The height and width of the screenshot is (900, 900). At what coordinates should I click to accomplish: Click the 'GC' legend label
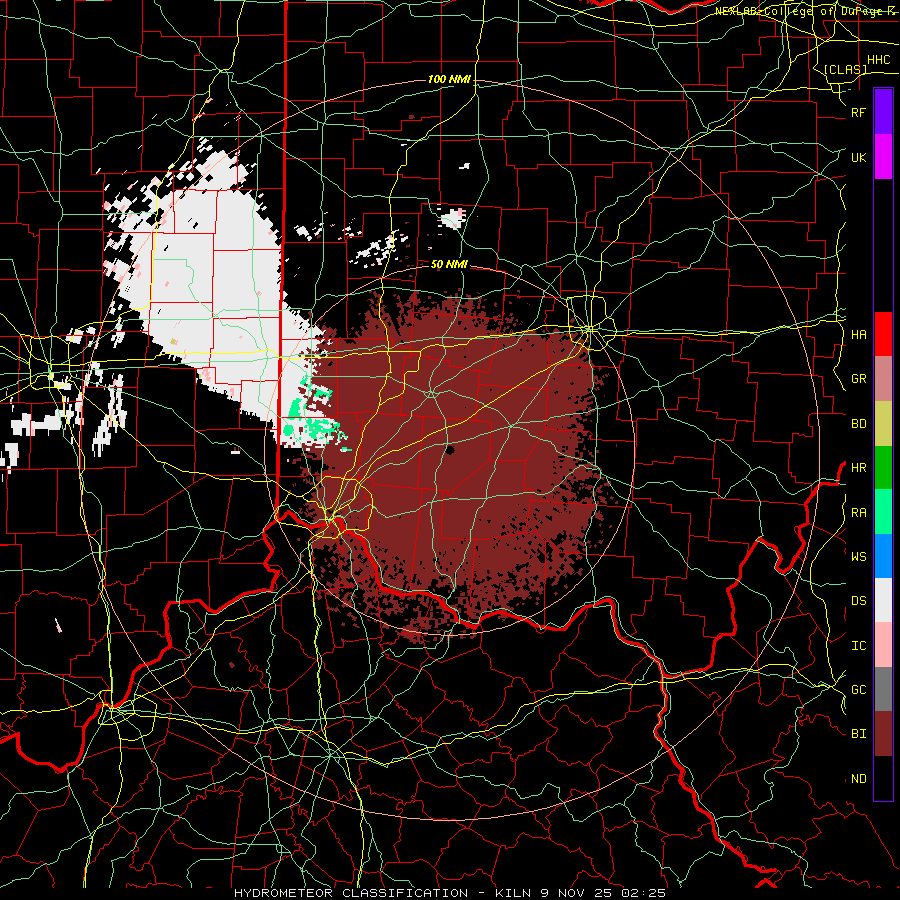pos(858,690)
